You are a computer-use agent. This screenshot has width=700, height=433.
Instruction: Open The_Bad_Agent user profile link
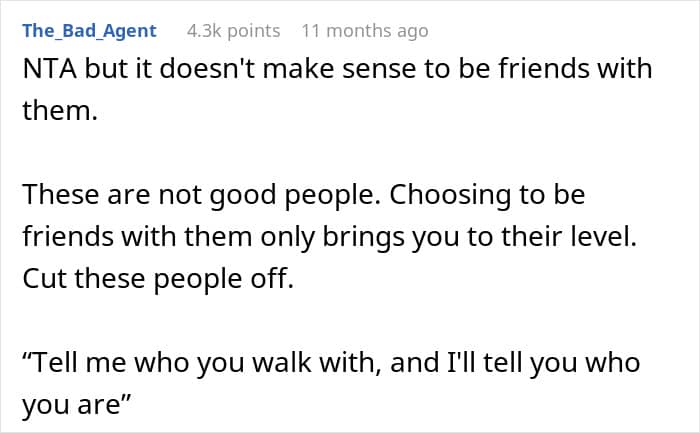89,31
